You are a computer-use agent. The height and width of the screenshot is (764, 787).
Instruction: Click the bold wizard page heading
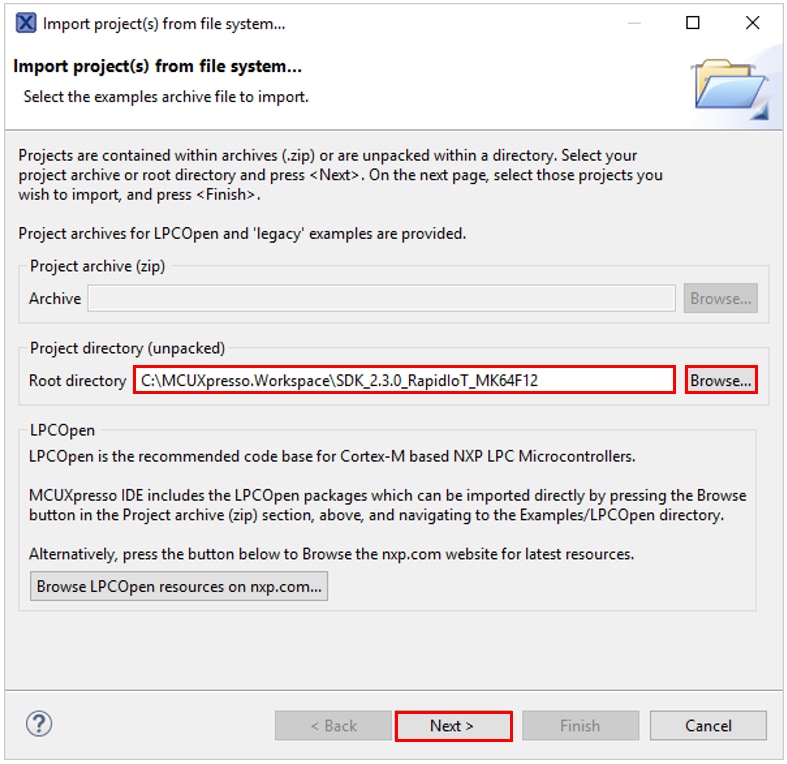[157, 67]
